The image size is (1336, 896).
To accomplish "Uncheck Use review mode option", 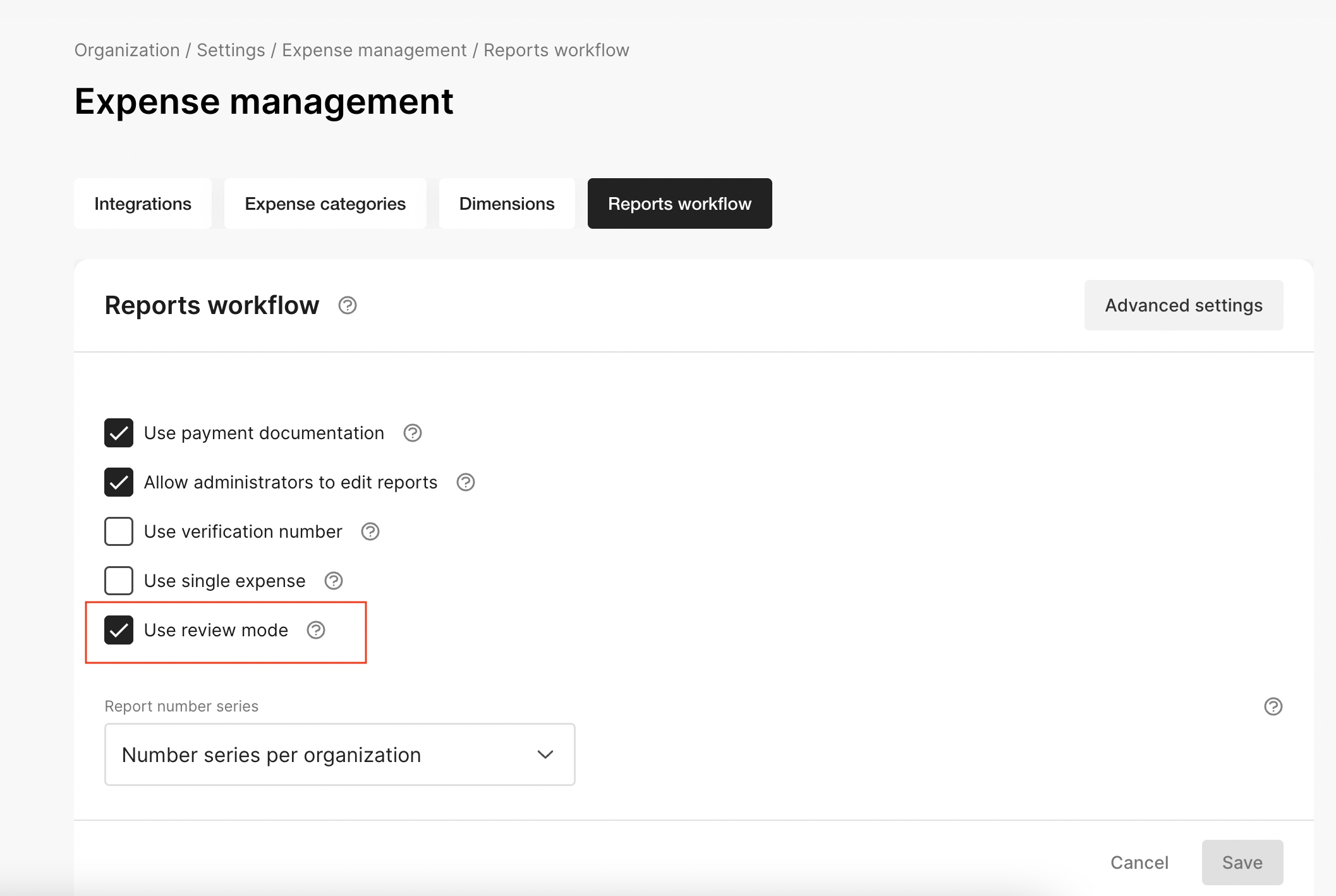I will [x=120, y=630].
